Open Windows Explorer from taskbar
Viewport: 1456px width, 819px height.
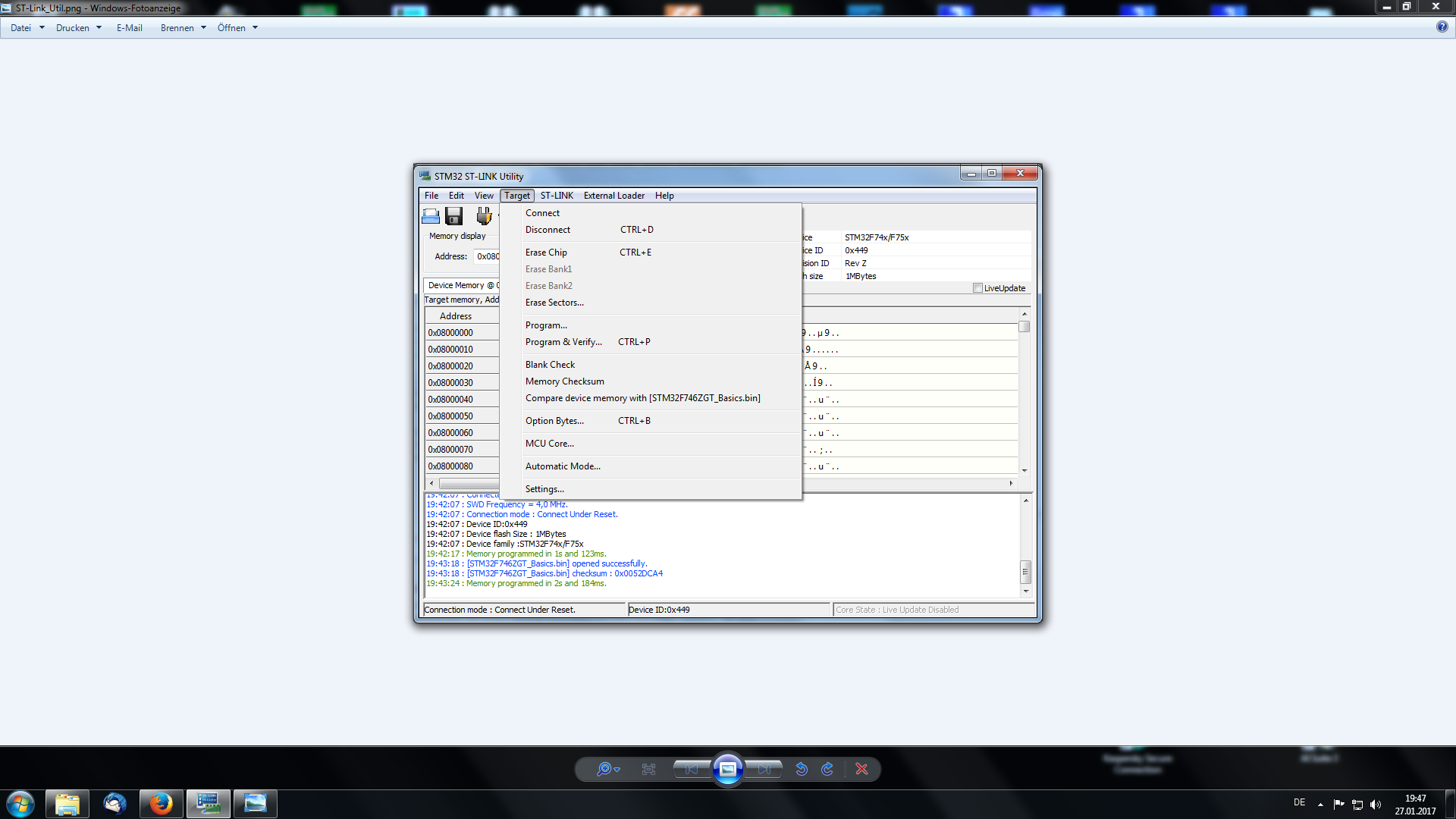[67, 804]
